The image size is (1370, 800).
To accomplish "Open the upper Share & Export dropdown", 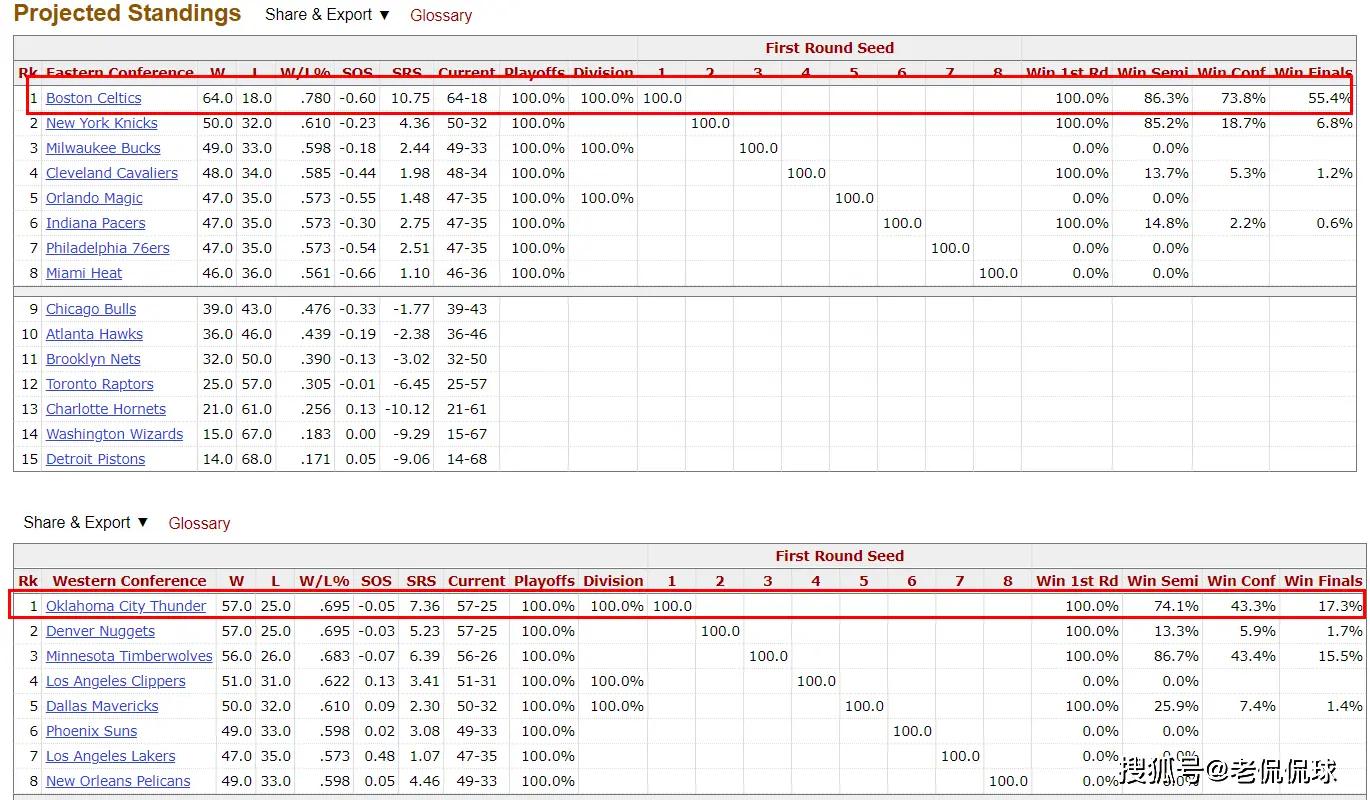I will (x=327, y=15).
